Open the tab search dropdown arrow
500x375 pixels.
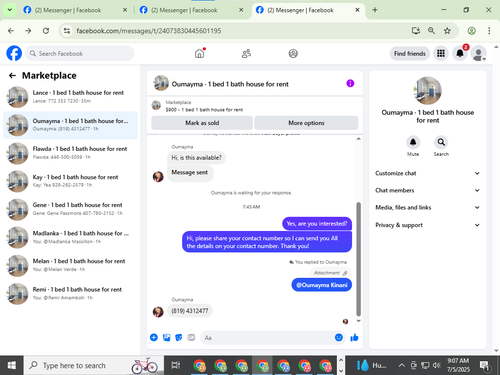coord(10,10)
